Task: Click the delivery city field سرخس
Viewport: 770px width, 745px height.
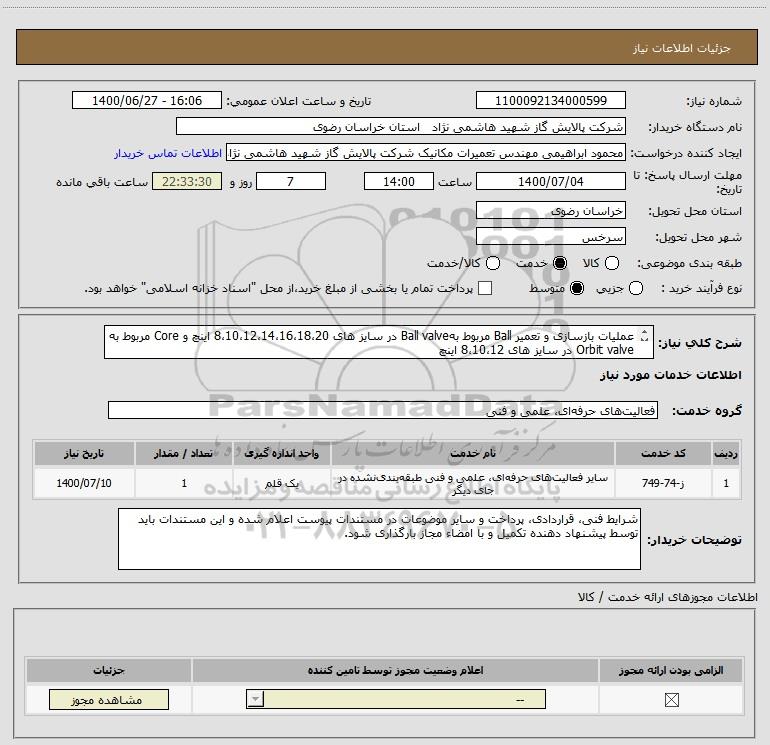Action: click(550, 237)
